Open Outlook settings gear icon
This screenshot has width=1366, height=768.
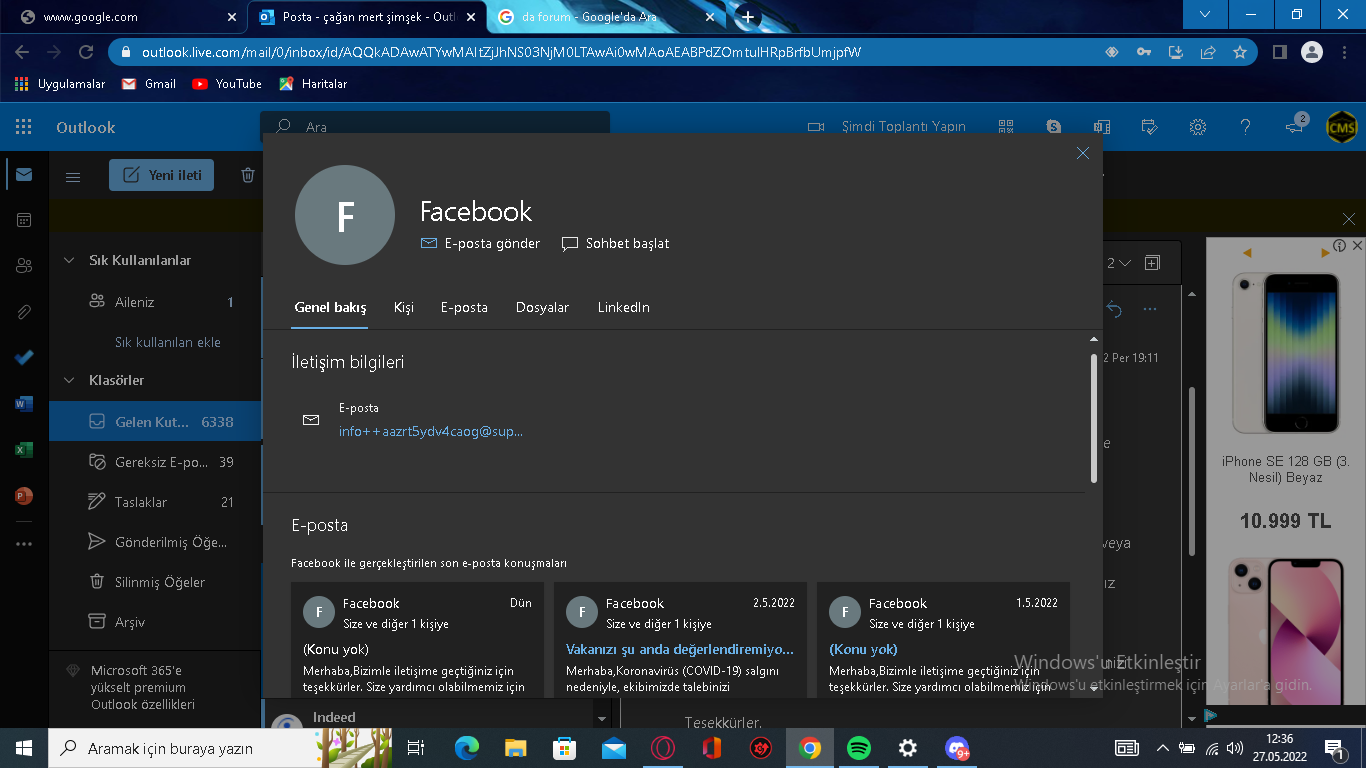[1197, 127]
